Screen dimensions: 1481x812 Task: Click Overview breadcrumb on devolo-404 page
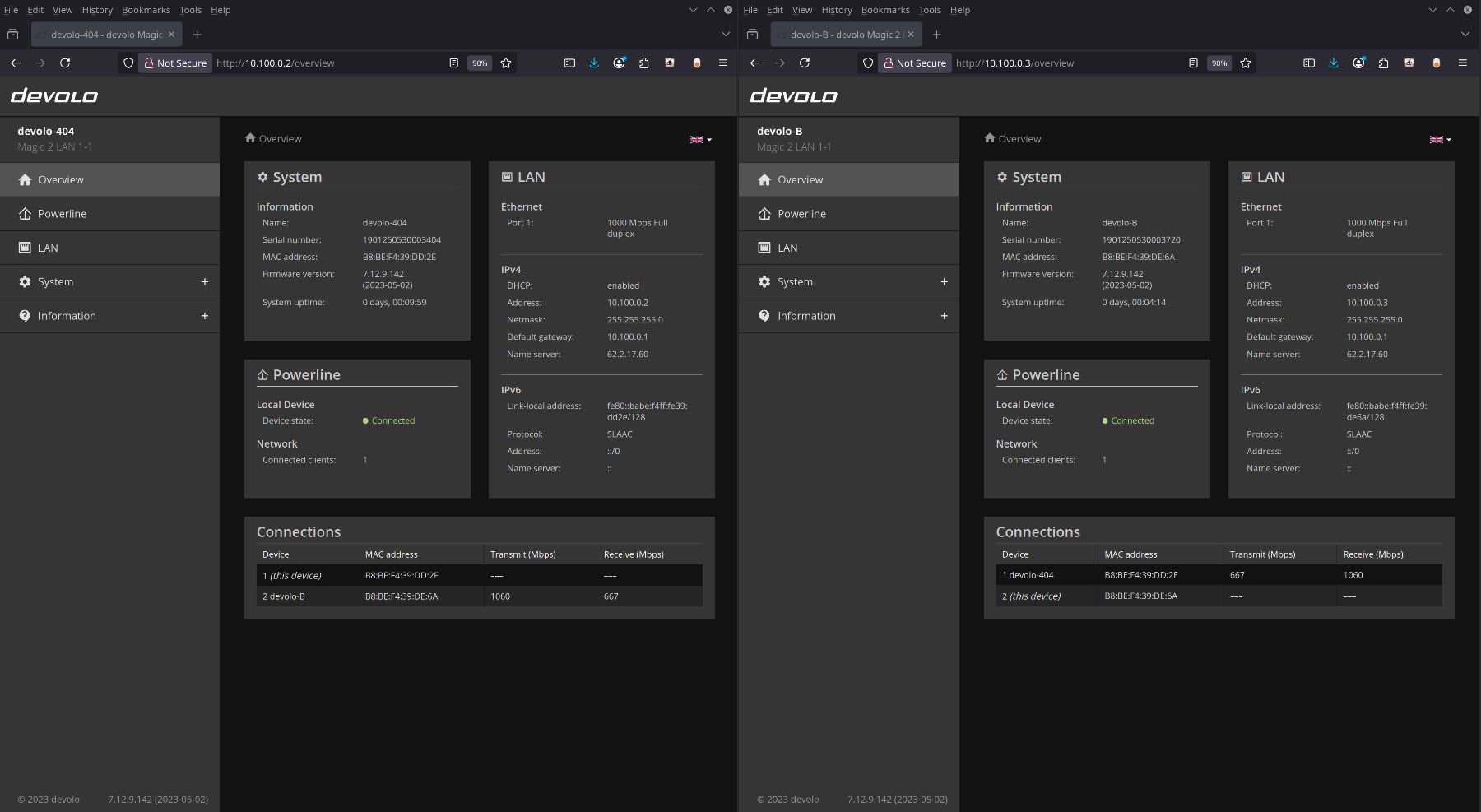click(x=273, y=139)
